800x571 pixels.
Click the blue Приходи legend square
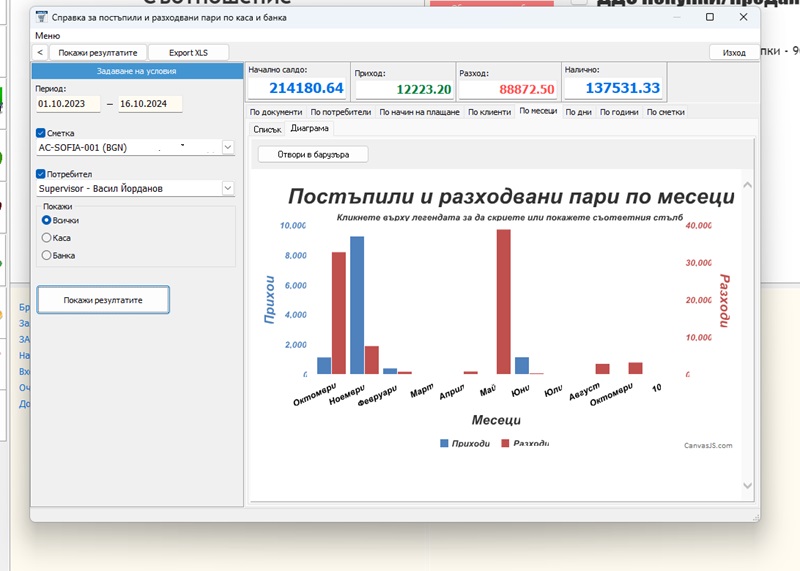click(444, 443)
